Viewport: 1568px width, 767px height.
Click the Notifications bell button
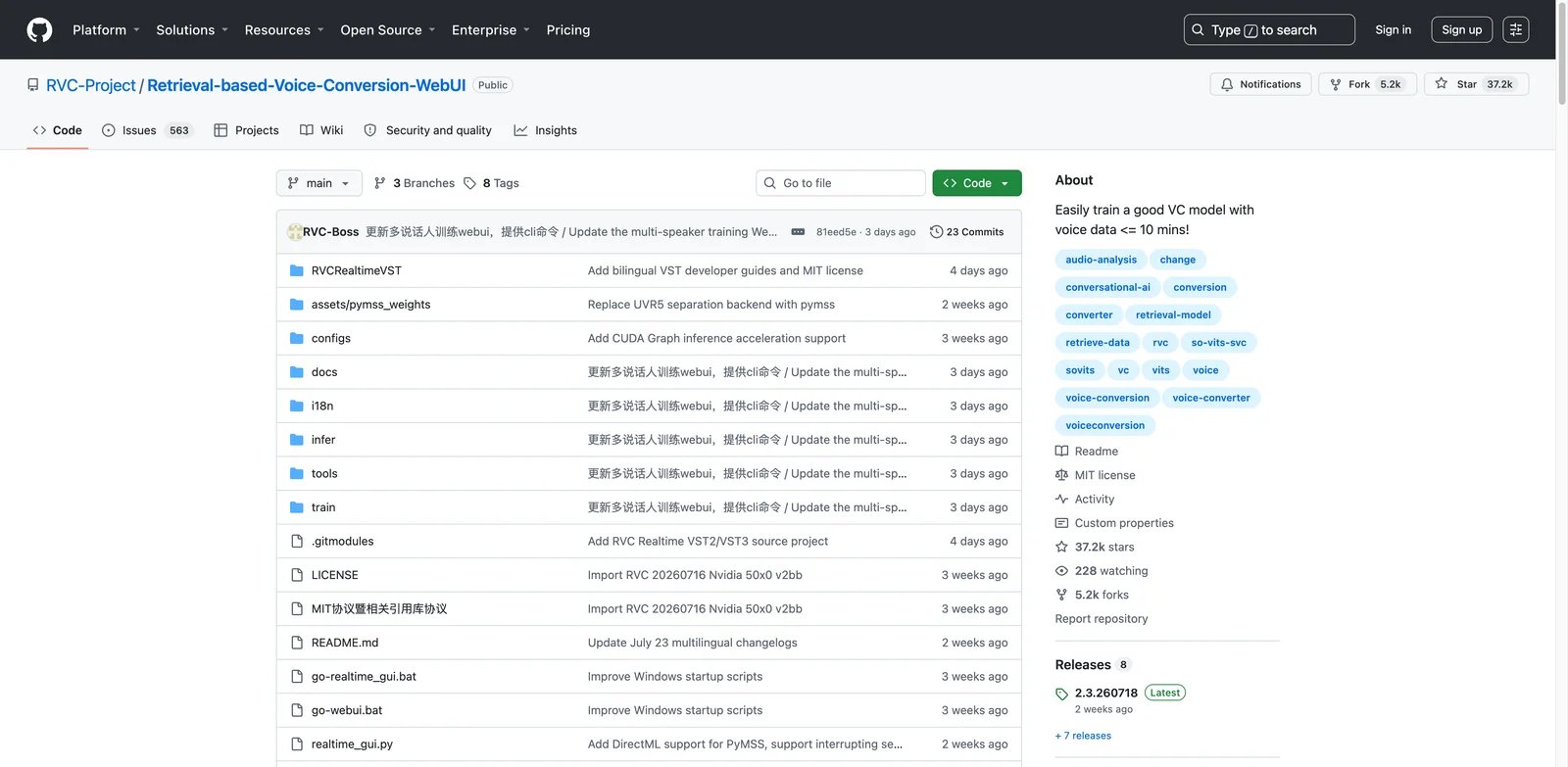(x=1261, y=84)
